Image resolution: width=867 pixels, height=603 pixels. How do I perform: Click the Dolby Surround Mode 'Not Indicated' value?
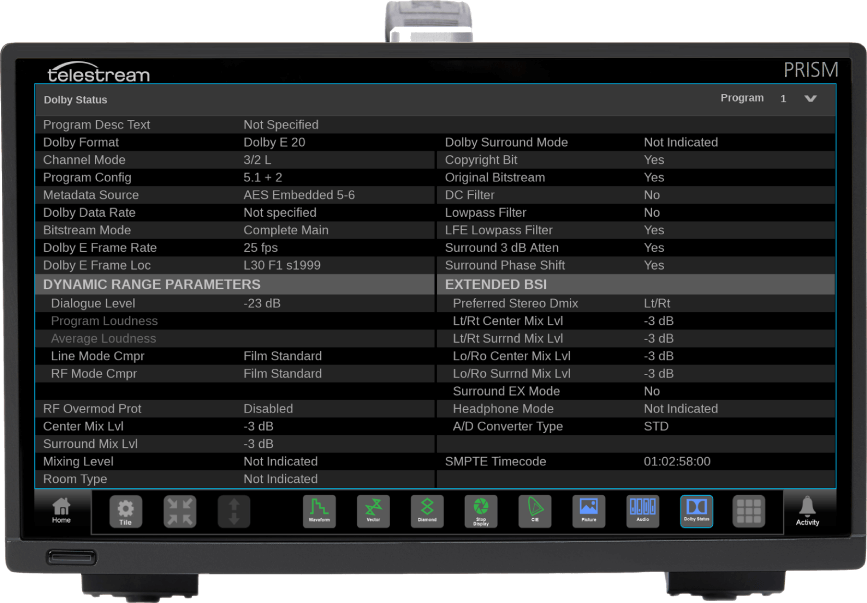pyautogui.click(x=681, y=143)
